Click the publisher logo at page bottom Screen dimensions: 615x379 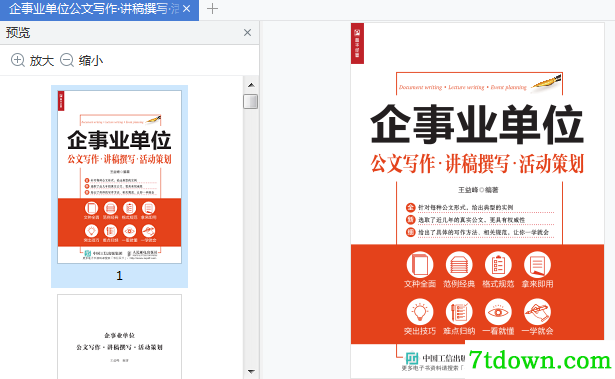click(x=411, y=358)
